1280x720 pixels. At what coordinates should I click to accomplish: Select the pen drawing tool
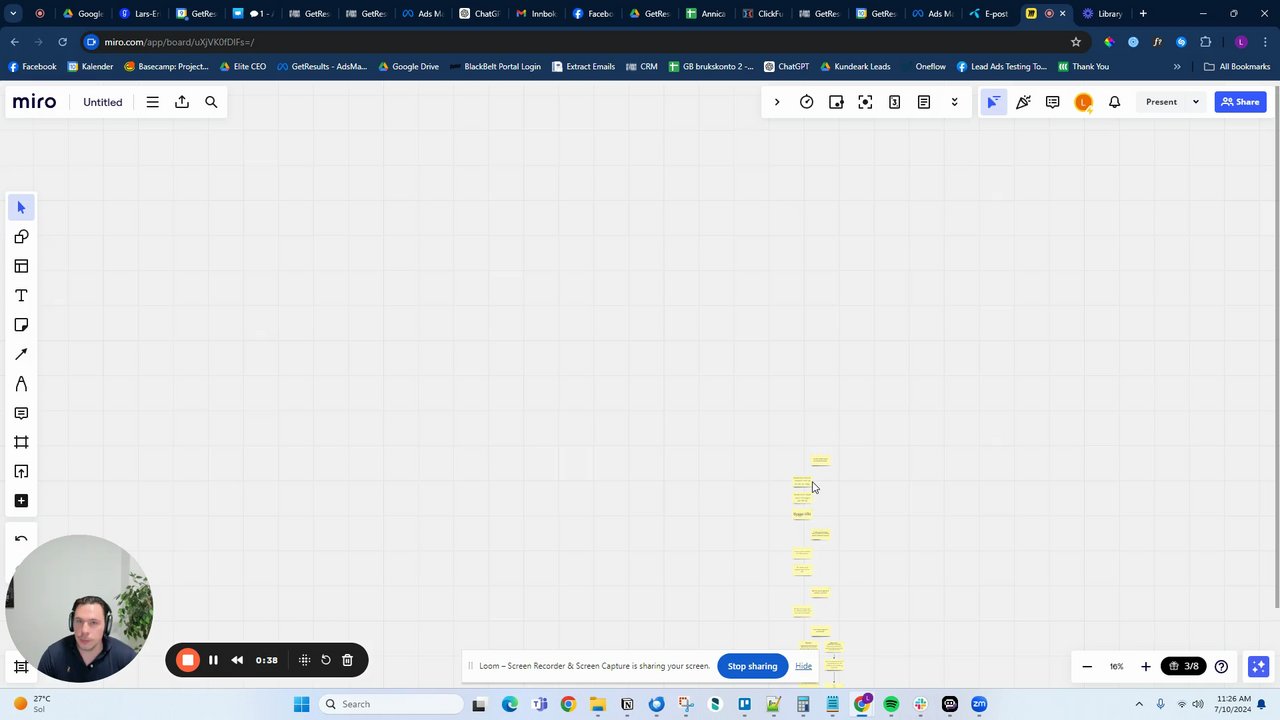21,384
